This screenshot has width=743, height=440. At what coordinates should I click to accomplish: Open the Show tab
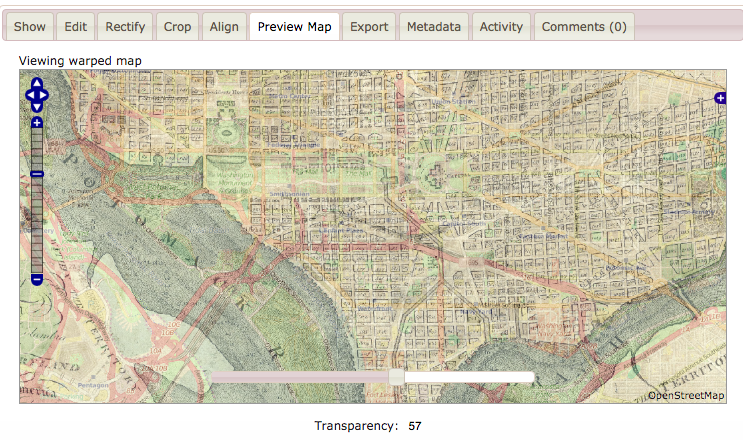tap(30, 26)
